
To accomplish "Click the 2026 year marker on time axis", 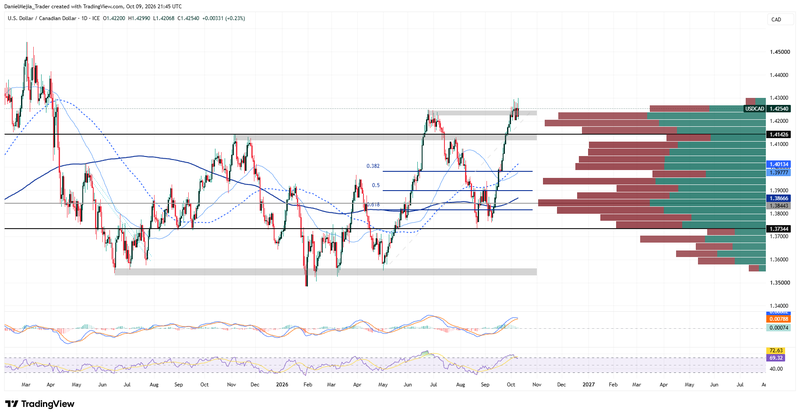I will pos(280,383).
